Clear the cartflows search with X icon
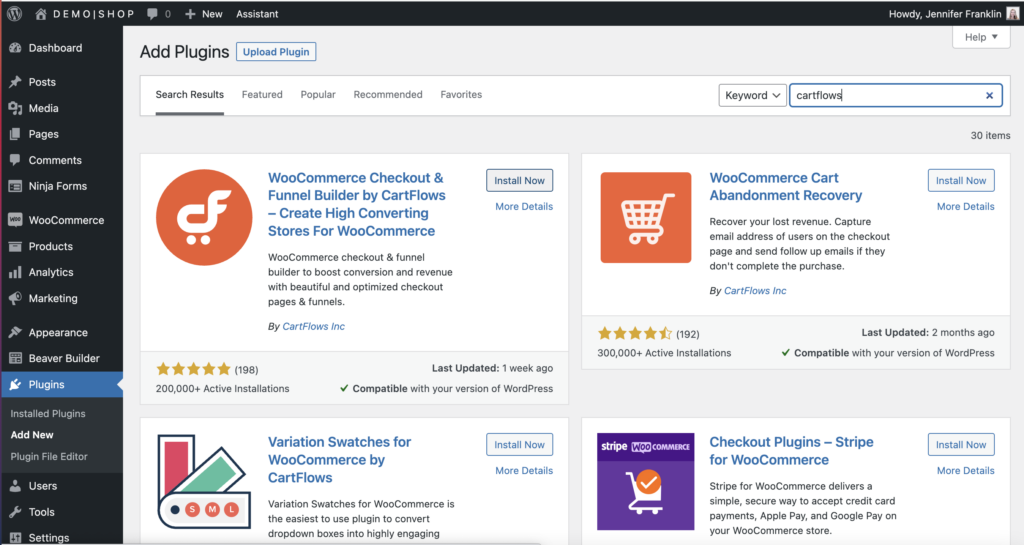The image size is (1024, 545). (989, 95)
